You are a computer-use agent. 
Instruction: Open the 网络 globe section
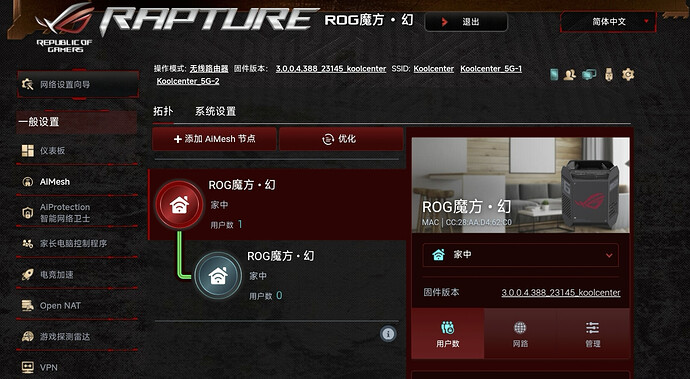(520, 334)
